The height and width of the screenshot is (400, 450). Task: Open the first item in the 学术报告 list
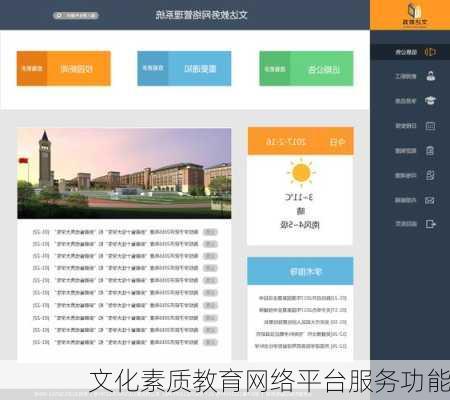[x=303, y=298]
